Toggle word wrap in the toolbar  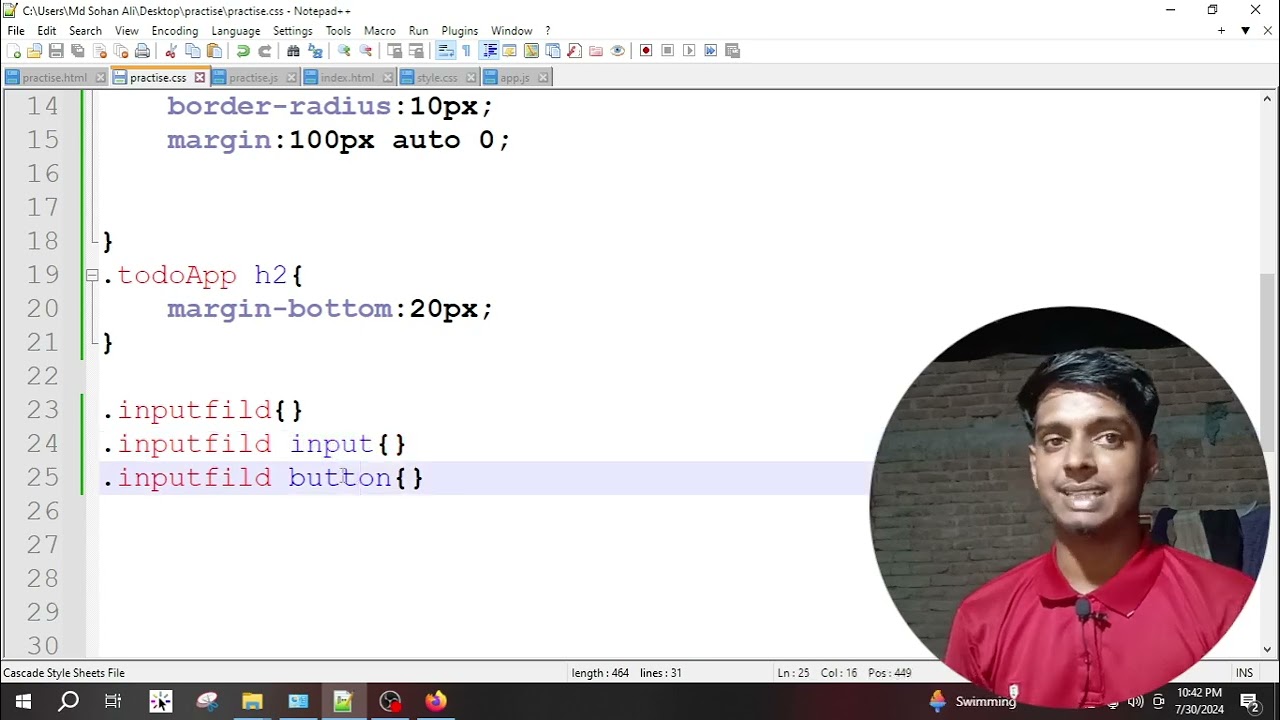point(446,51)
